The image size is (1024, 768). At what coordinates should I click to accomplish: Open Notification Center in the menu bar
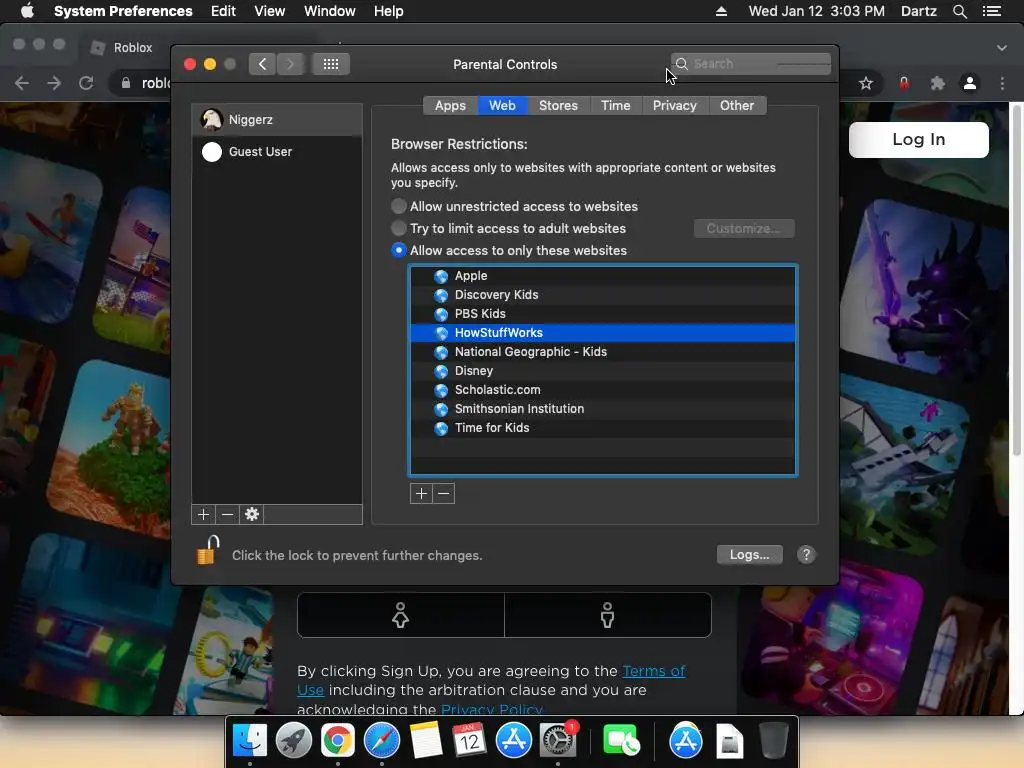pos(991,11)
